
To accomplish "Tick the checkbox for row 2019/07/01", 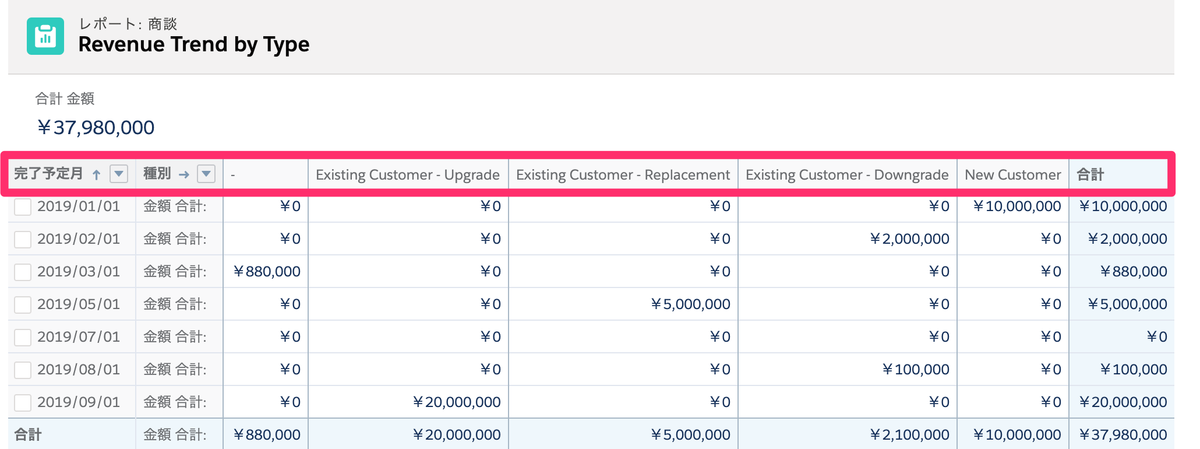I will pos(23,338).
